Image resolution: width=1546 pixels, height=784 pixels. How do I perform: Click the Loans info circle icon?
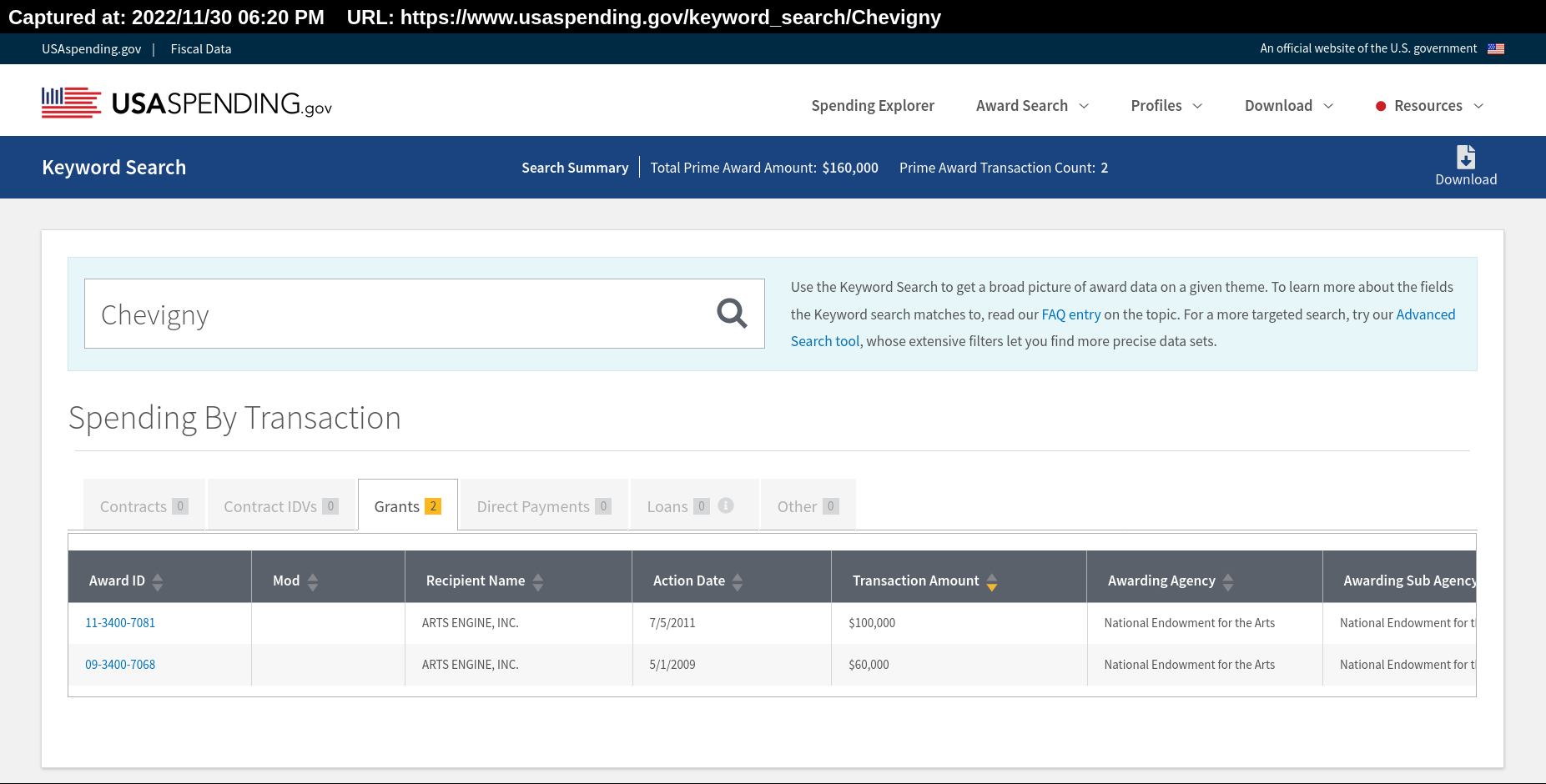[x=726, y=505]
